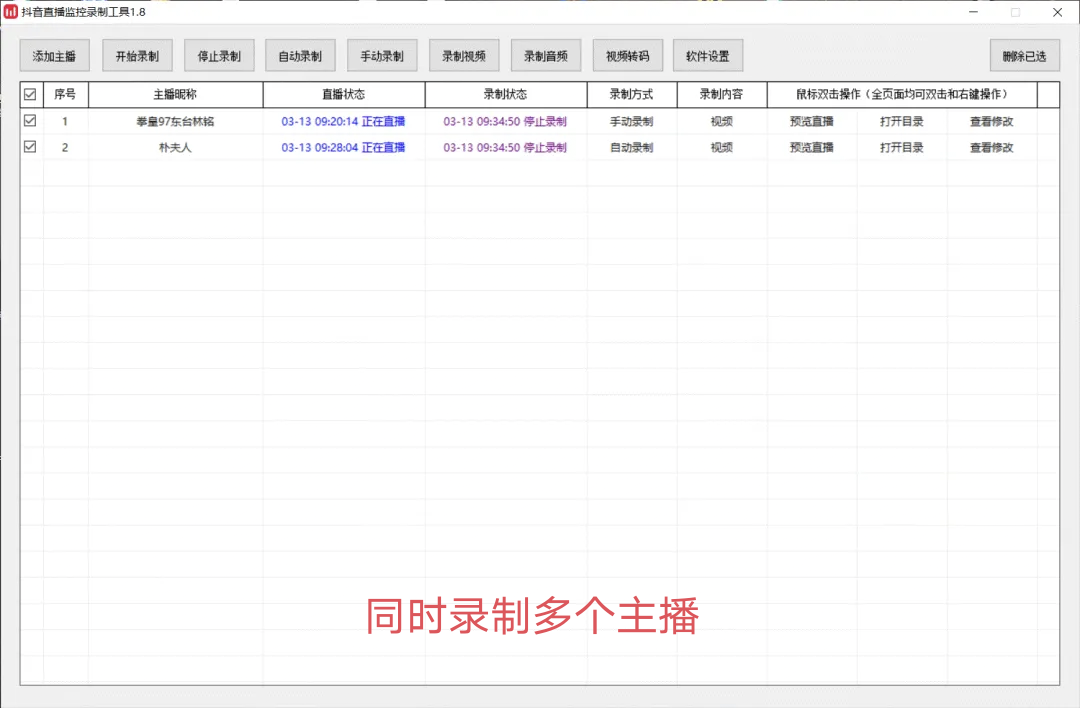Click live status 03-13 09:20:14 正在直播
Viewport: 1080px width, 708px height.
(343, 121)
